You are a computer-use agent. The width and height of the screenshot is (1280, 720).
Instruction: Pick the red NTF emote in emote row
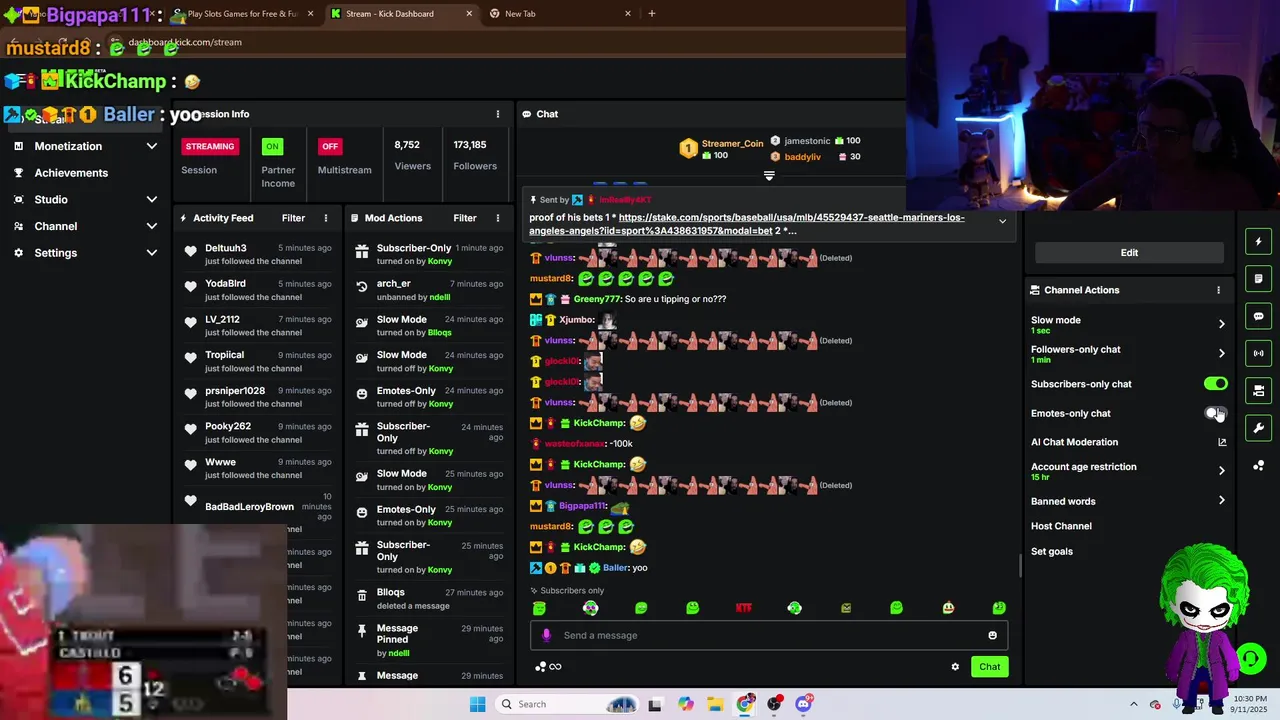[743, 608]
